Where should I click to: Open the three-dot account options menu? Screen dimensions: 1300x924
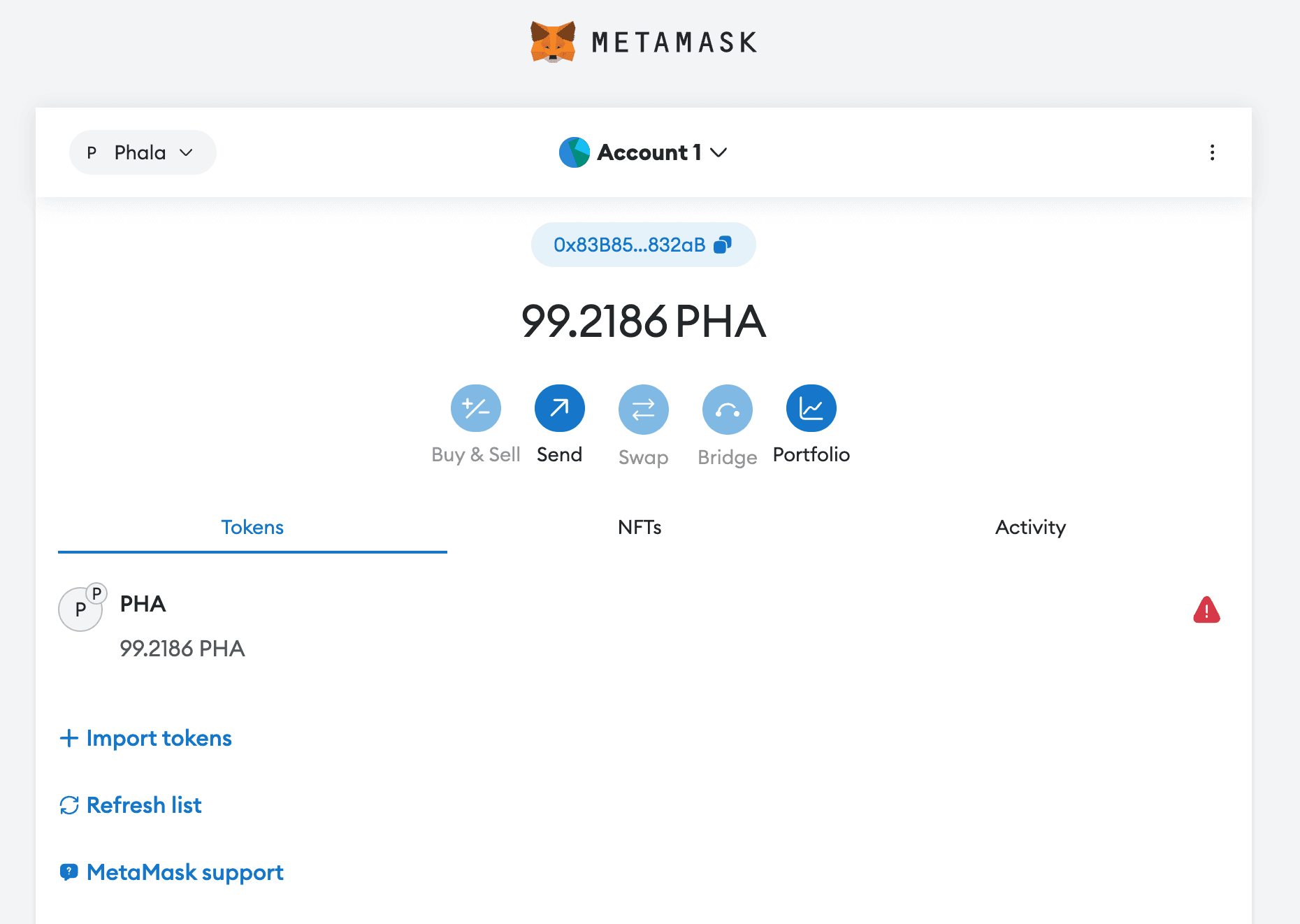tap(1212, 152)
